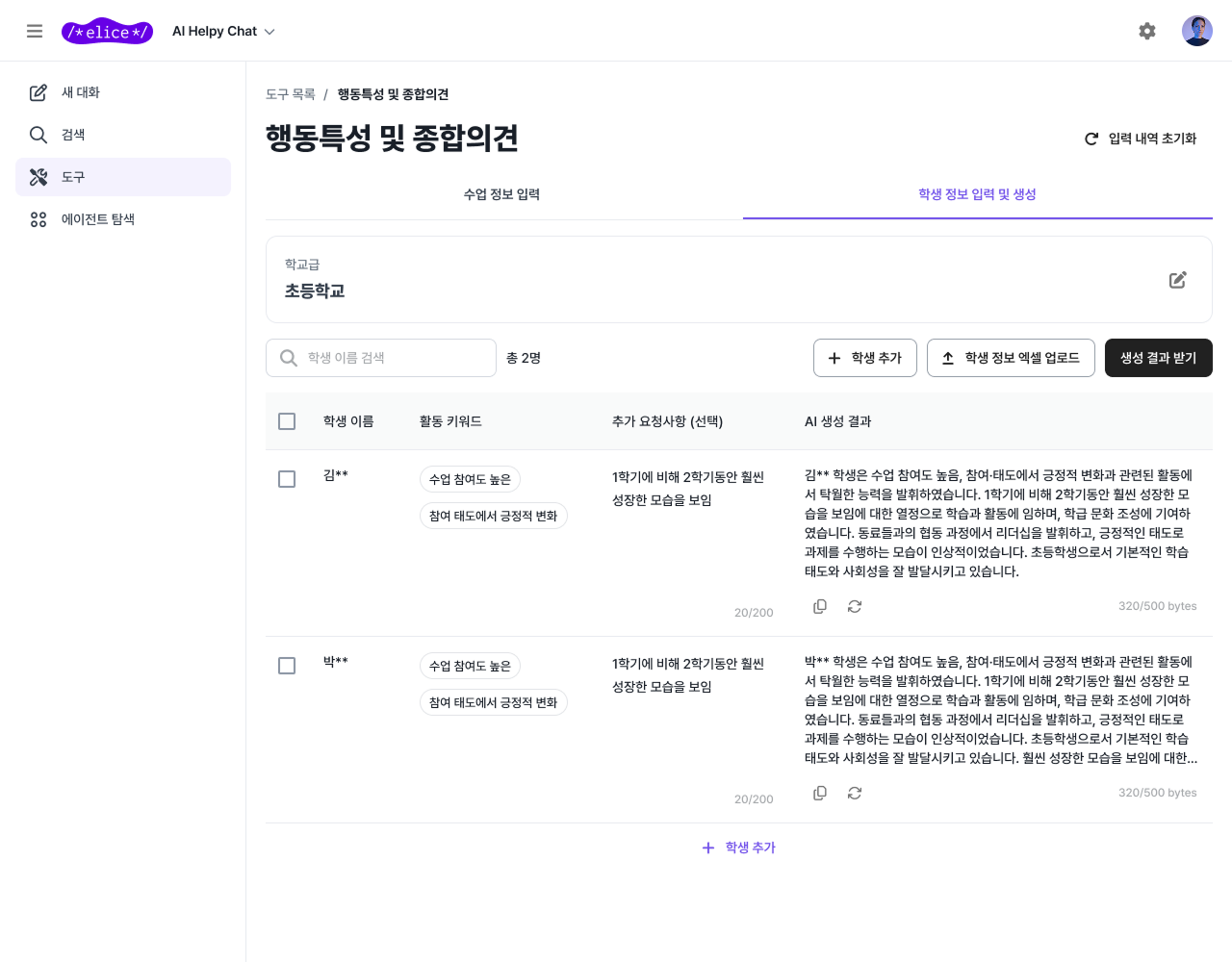Open the settings gear

[1147, 31]
